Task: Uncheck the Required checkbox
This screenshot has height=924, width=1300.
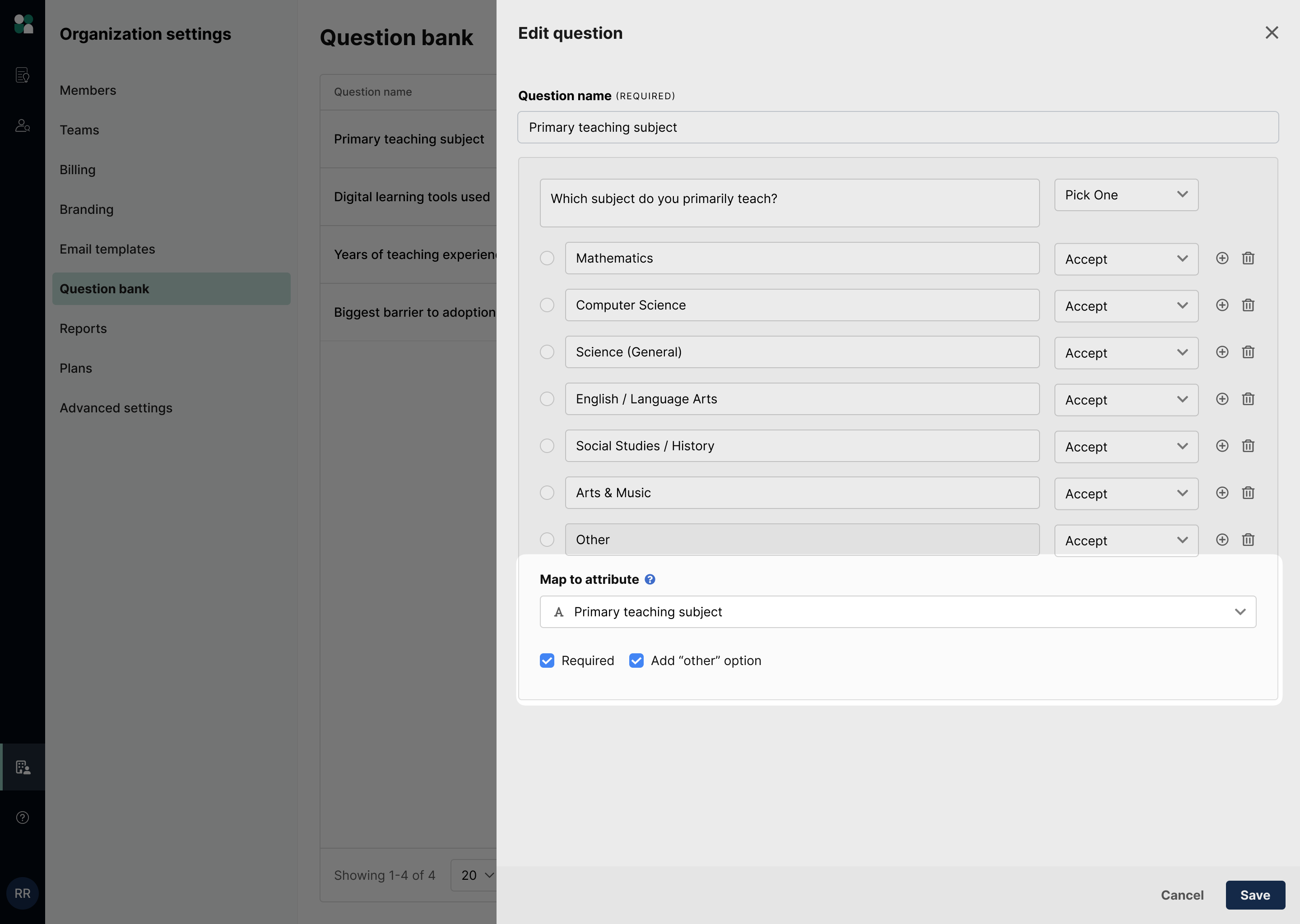Action: (x=547, y=661)
